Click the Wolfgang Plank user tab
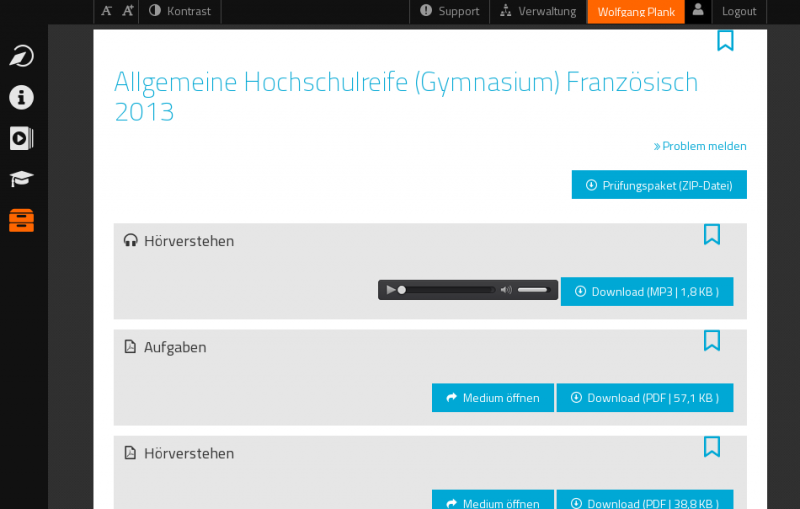This screenshot has width=800, height=509. point(636,12)
